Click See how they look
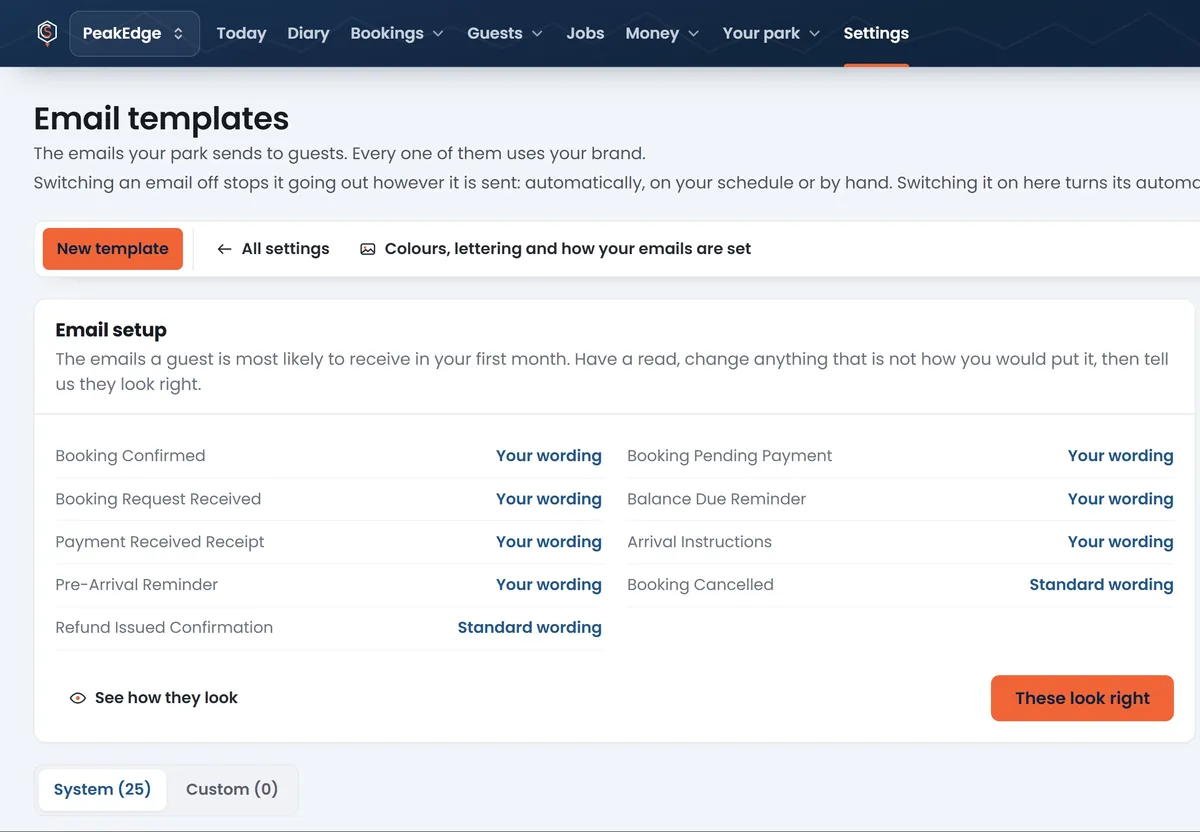This screenshot has width=1200, height=832. [153, 698]
